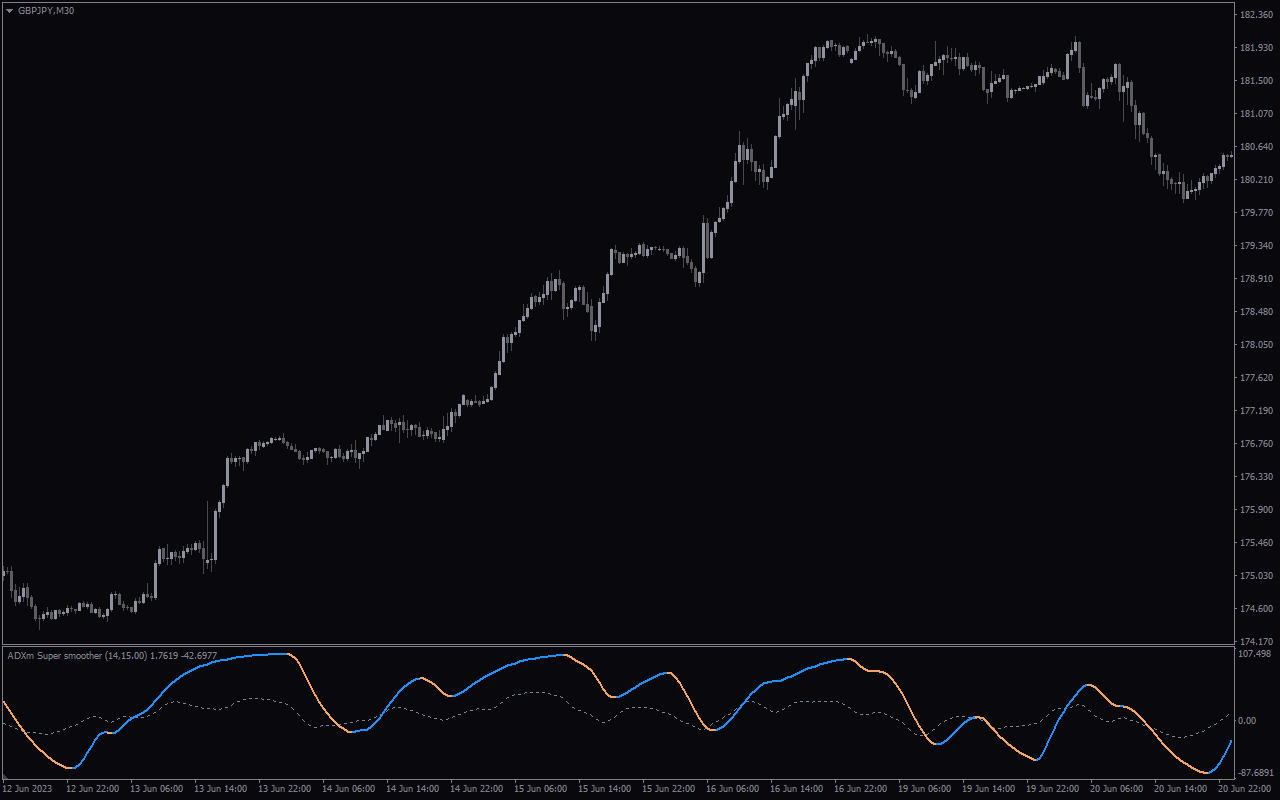Select the 16 Jun 06:00 time label

(x=732, y=789)
